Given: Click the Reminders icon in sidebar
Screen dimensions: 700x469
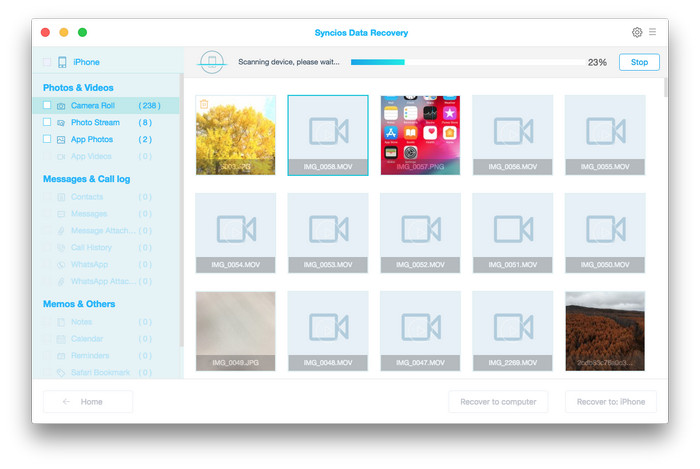Looking at the screenshot, I should 61,356.
